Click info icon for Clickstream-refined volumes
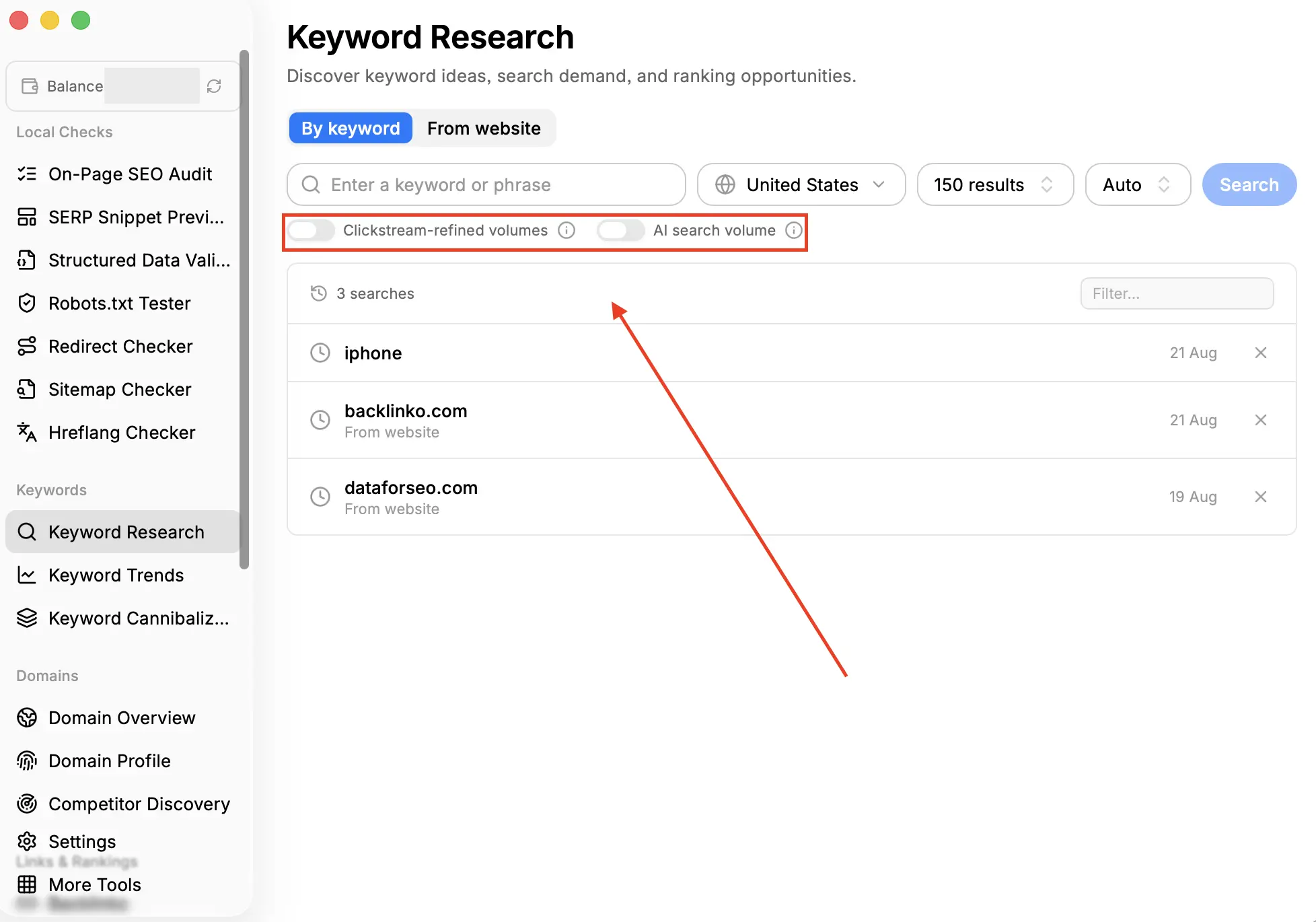This screenshot has width=1316, height=922. coord(567,231)
